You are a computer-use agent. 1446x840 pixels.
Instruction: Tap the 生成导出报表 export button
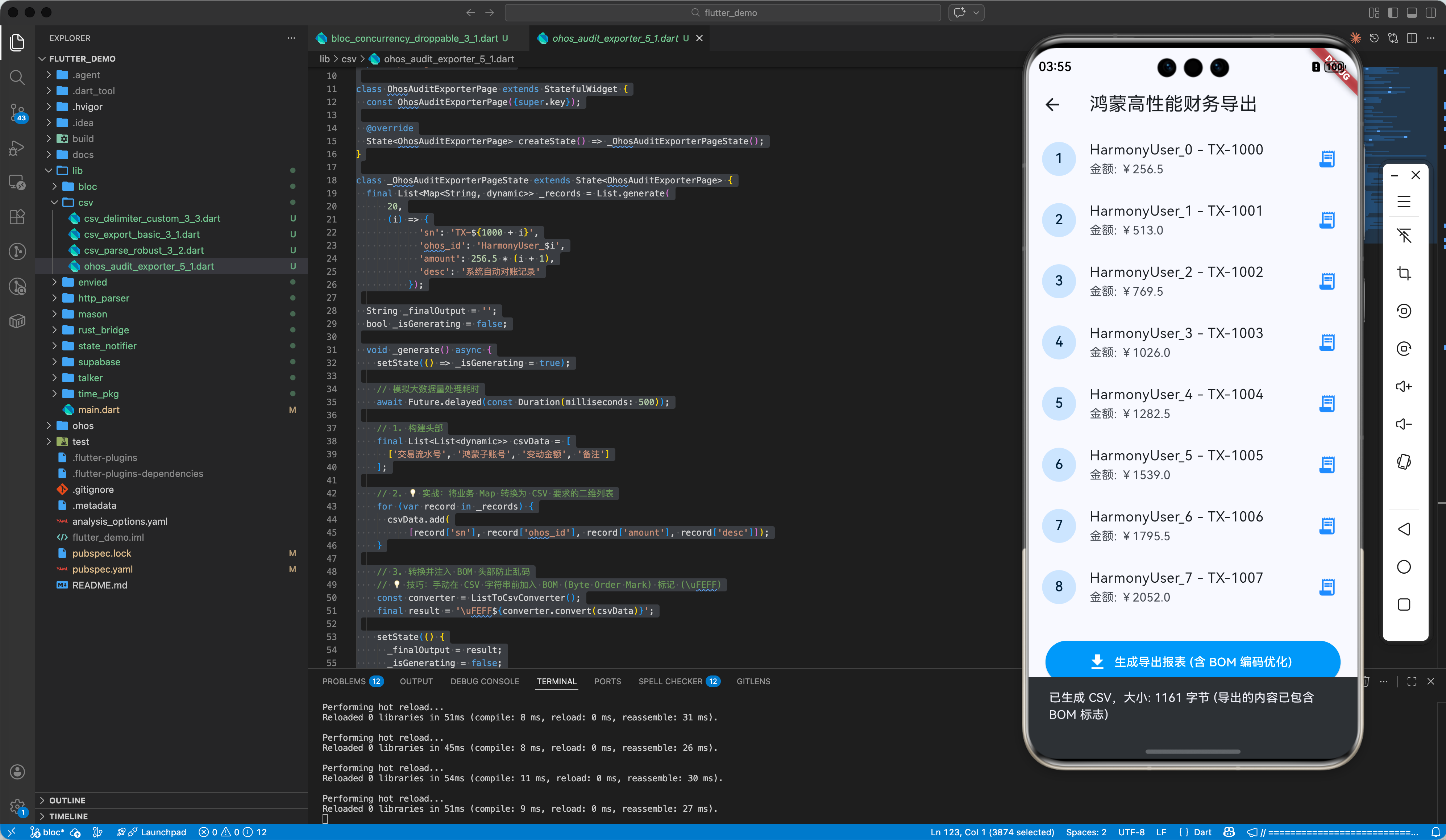(1192, 662)
